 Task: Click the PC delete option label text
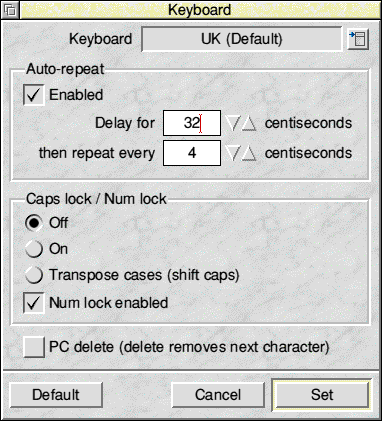[x=189, y=347]
